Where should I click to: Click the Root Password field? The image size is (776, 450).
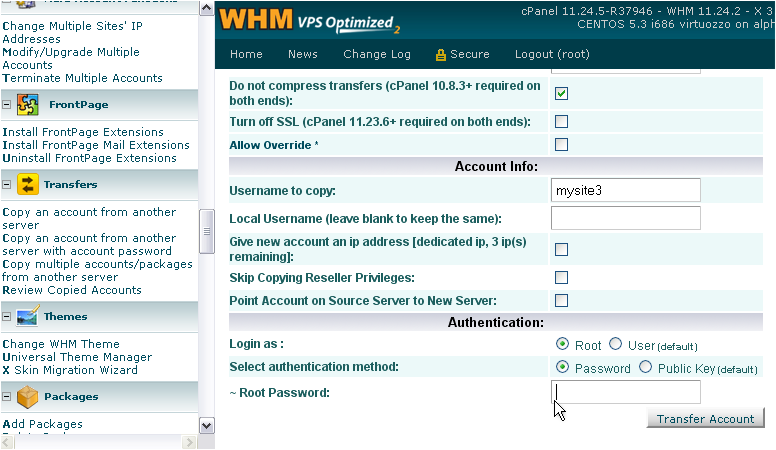(x=626, y=392)
